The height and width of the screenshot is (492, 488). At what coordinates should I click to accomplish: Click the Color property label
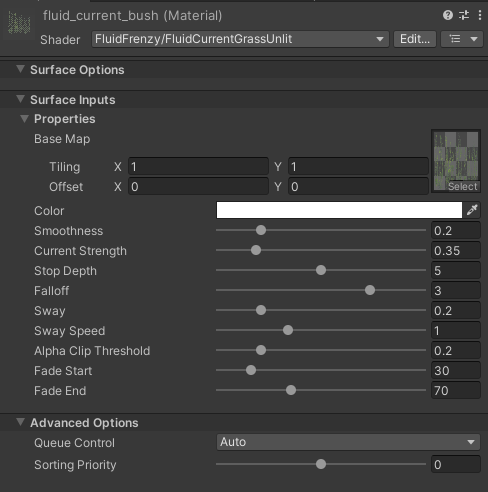pyautogui.click(x=49, y=211)
